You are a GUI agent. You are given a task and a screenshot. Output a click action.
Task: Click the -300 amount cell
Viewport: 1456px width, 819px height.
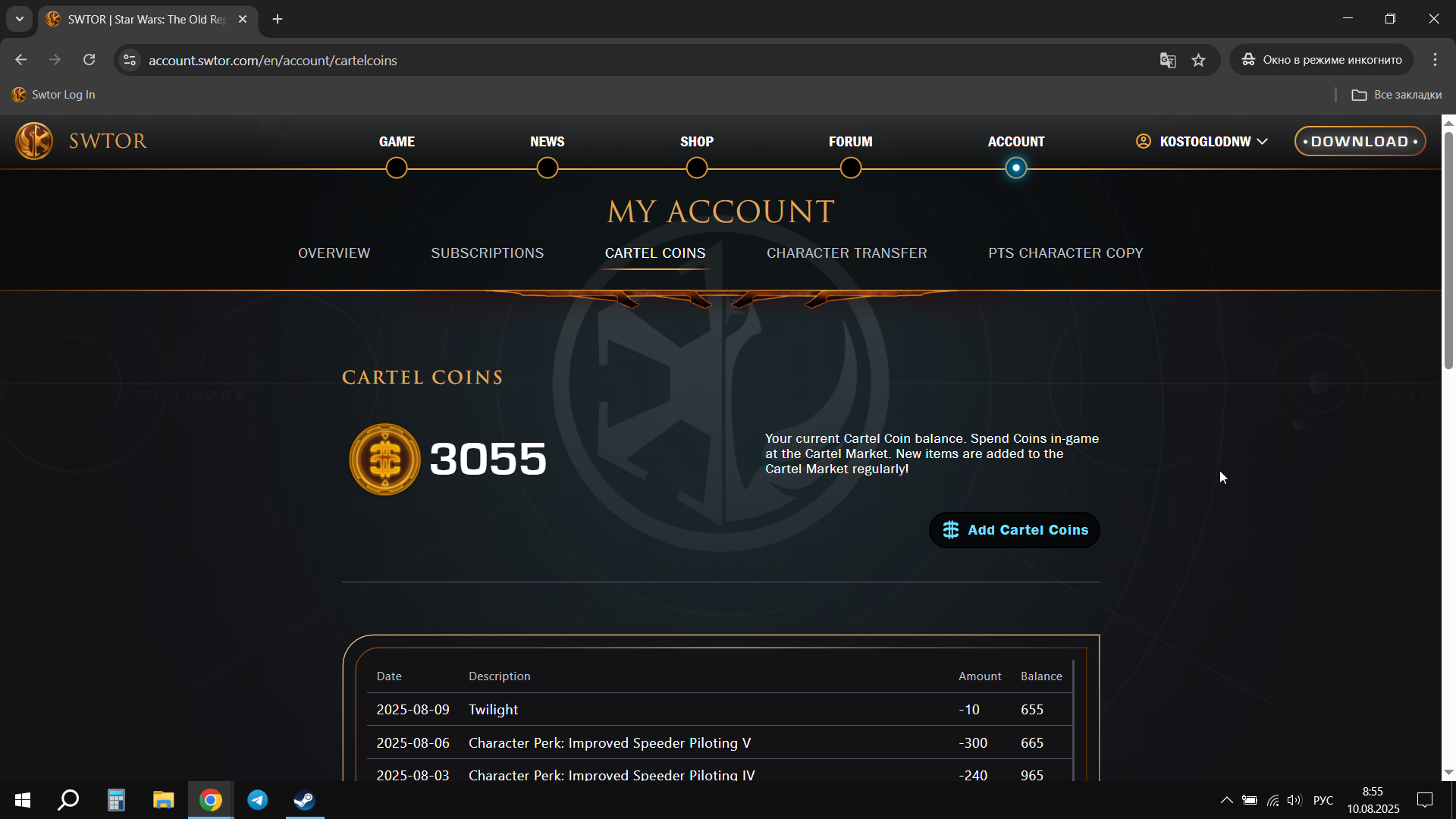973,743
